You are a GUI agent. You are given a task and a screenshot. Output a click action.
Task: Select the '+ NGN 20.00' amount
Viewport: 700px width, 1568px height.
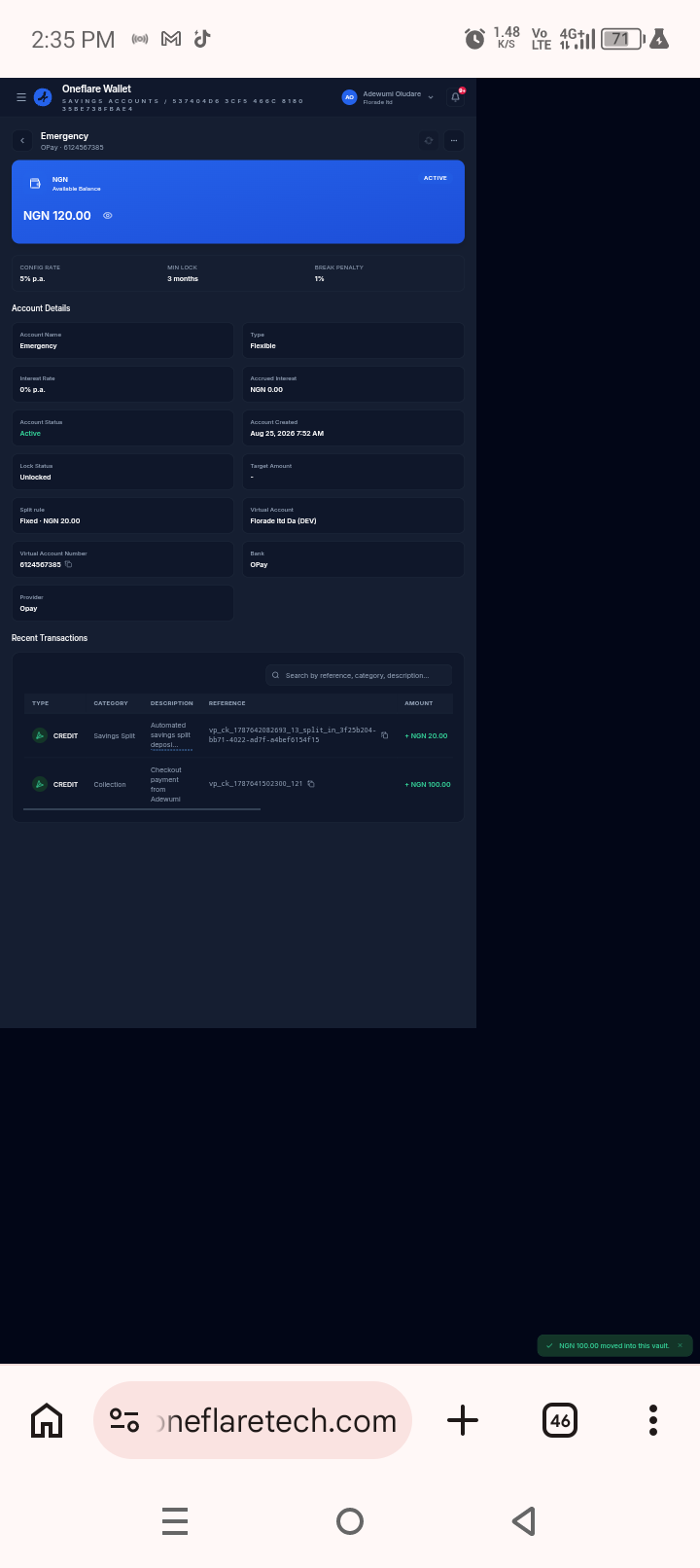[426, 736]
